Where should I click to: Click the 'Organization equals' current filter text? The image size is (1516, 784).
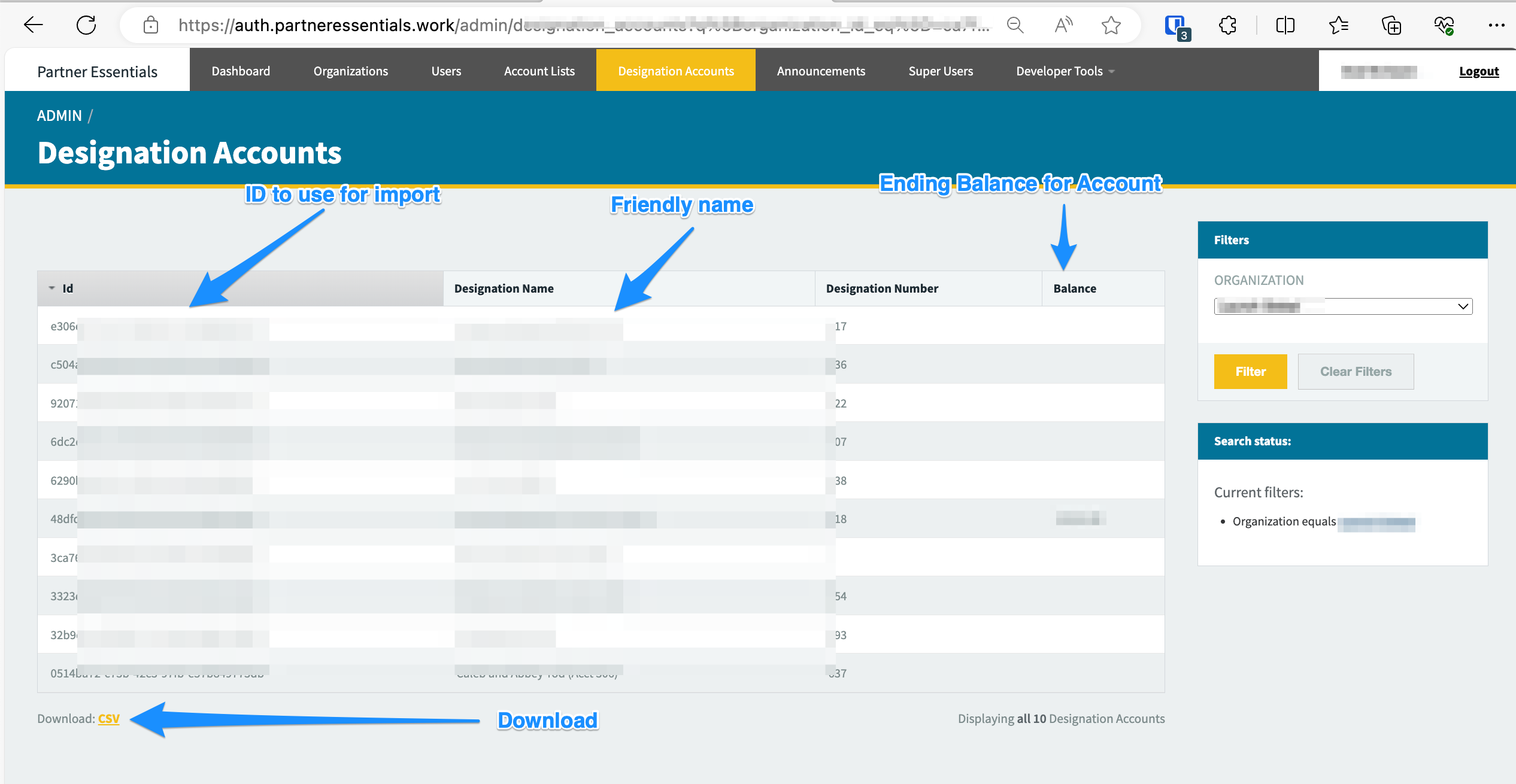coord(1284,521)
